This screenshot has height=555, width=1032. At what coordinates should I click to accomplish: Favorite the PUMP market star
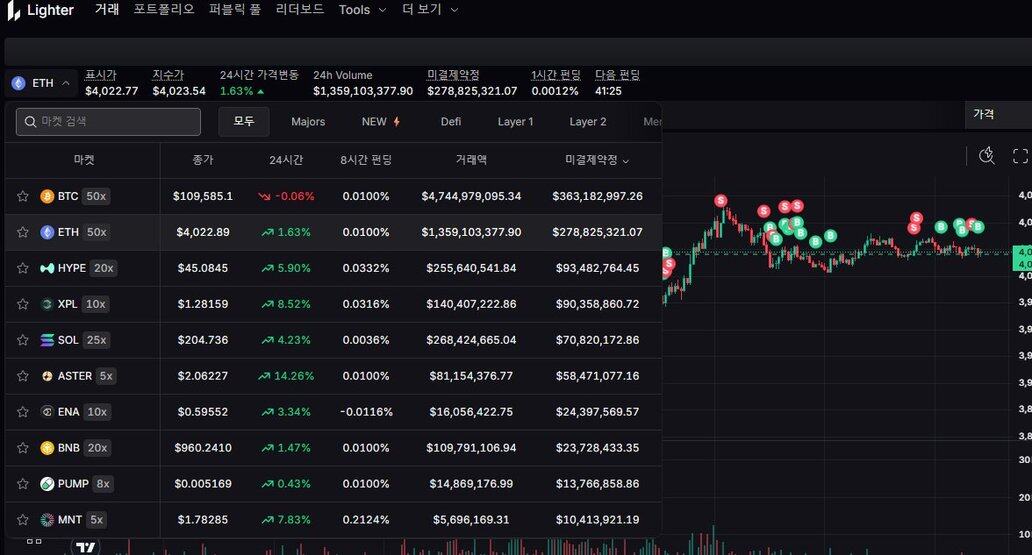click(x=22, y=484)
